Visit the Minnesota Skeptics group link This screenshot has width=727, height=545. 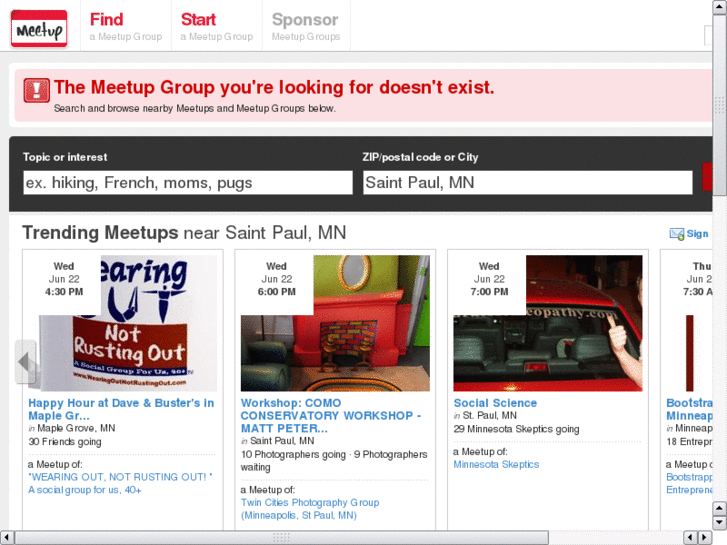tap(496, 464)
